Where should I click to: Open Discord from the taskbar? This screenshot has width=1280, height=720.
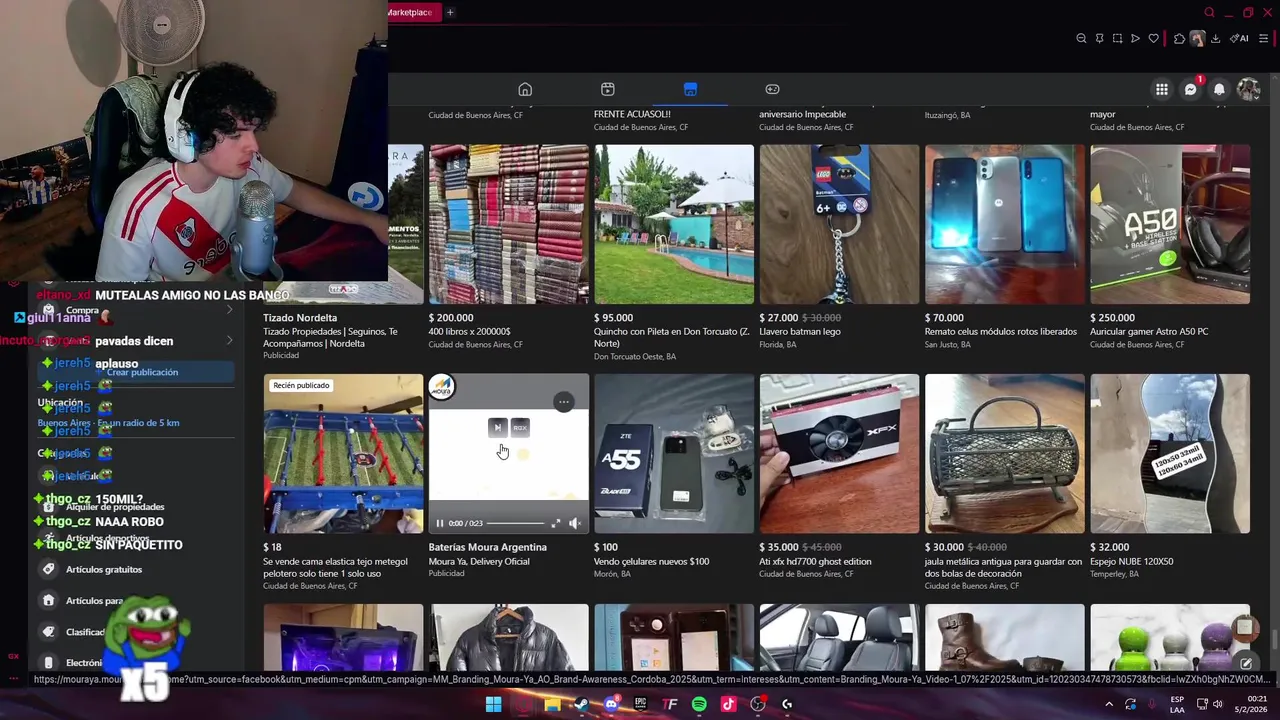[x=611, y=704]
